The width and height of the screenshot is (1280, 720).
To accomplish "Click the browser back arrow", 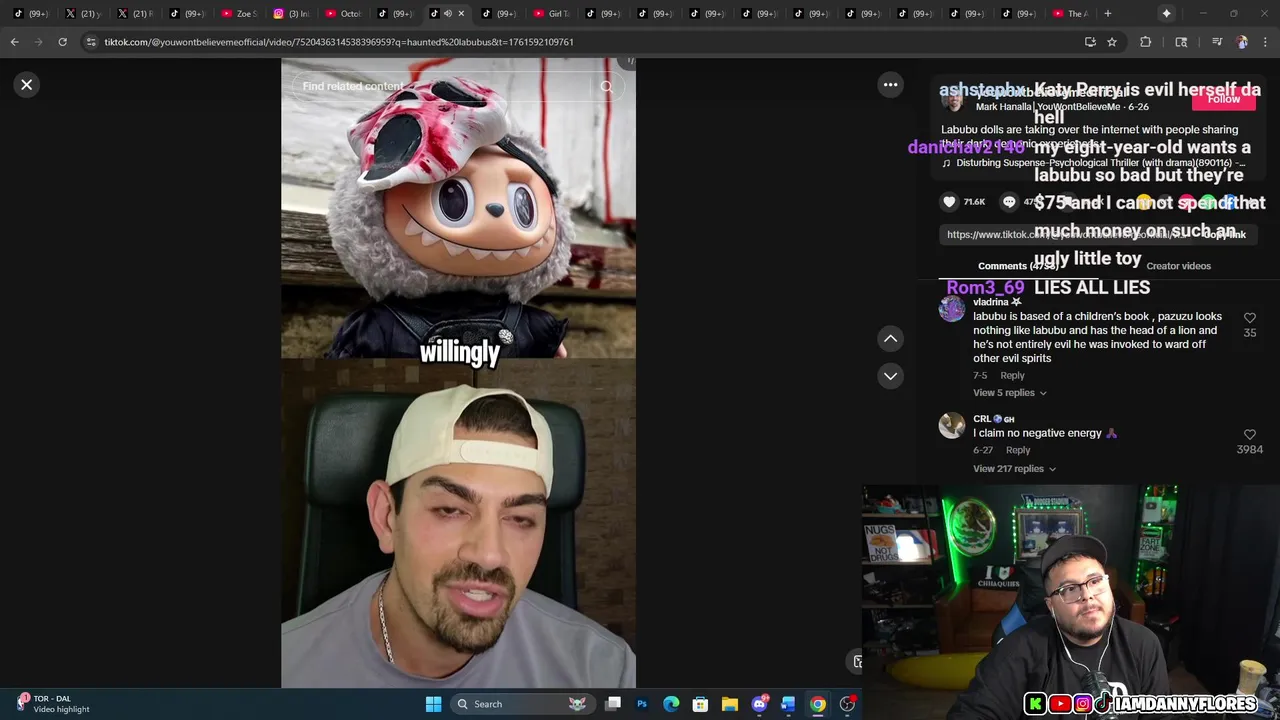I will (14, 42).
